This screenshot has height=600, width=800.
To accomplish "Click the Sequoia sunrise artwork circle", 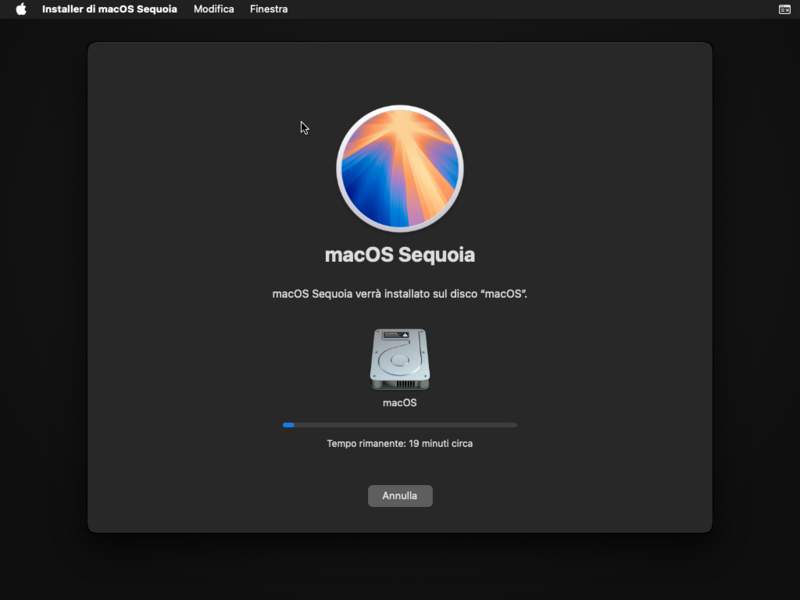I will pyautogui.click(x=399, y=165).
